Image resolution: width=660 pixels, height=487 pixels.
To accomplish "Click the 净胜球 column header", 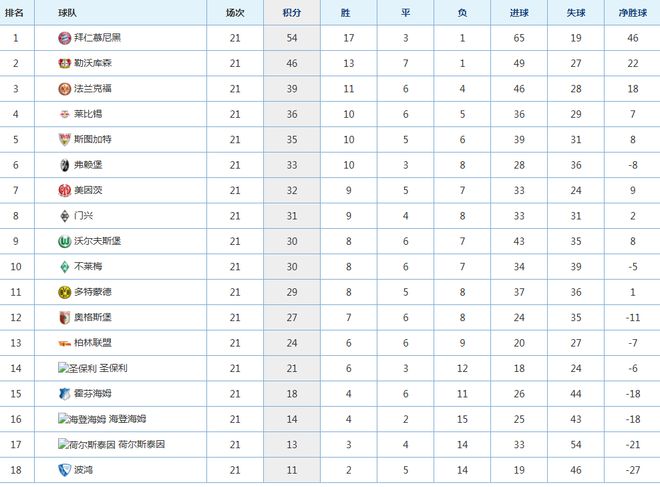I will (x=630, y=12).
